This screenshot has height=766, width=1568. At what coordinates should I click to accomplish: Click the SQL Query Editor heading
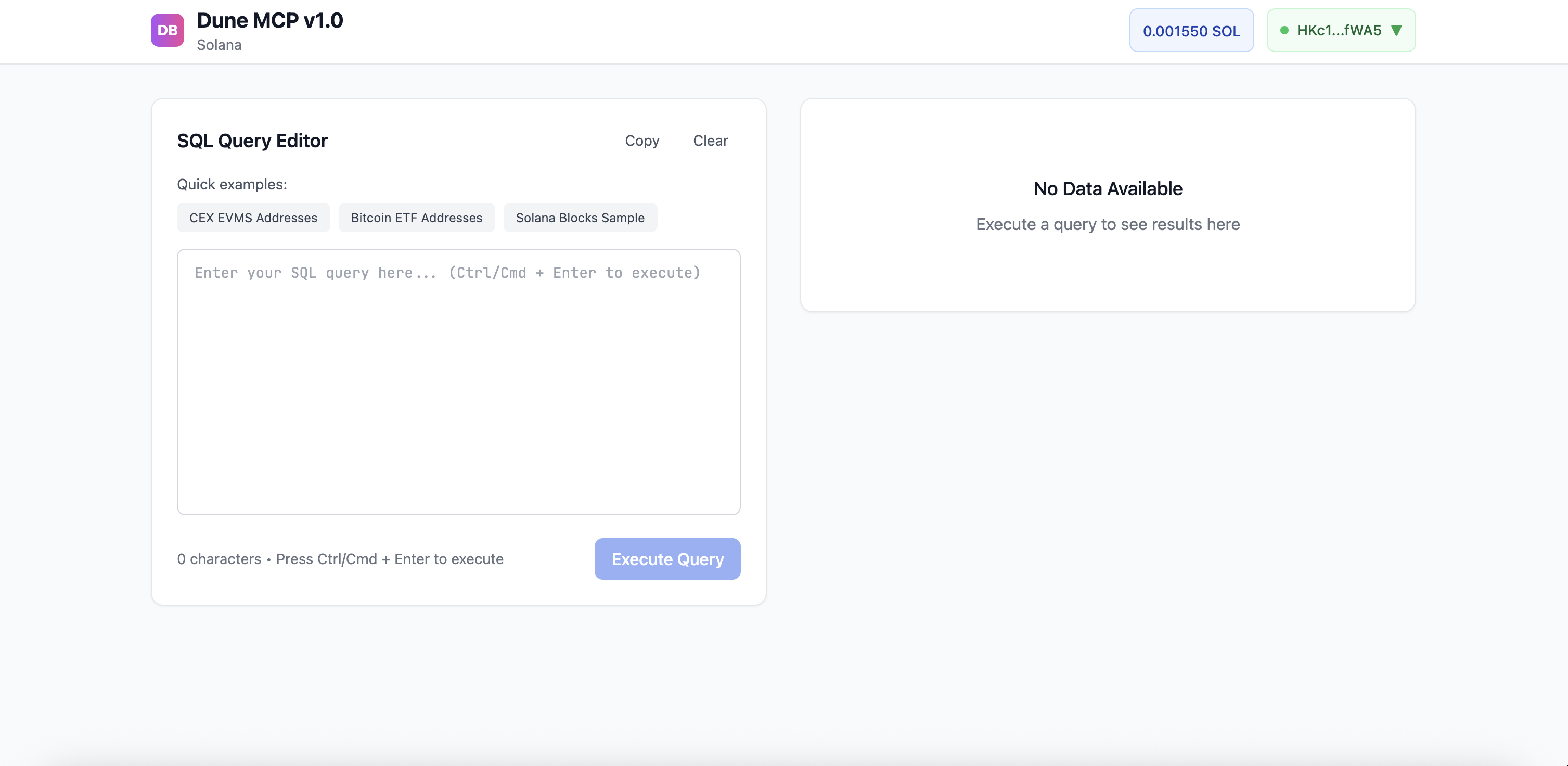[252, 141]
